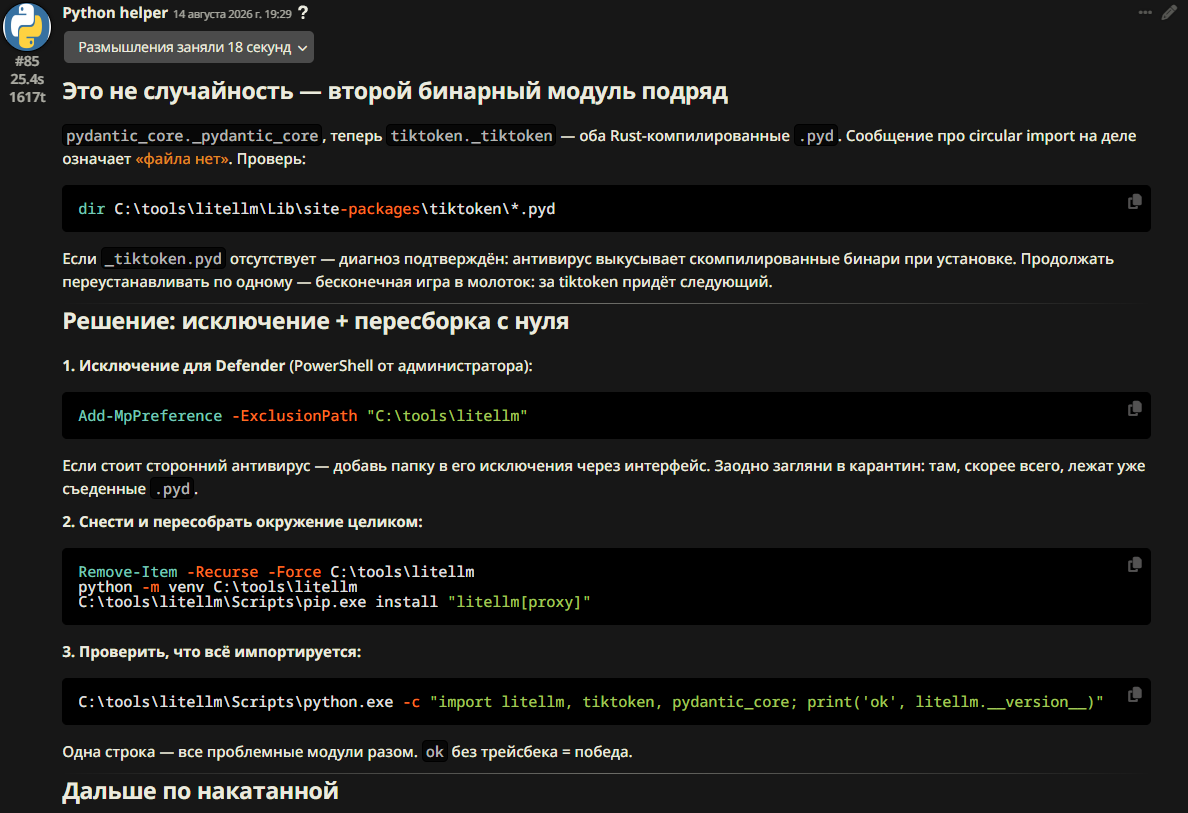This screenshot has height=813, width=1188.
Task: Click message number #85
Action: (27, 61)
